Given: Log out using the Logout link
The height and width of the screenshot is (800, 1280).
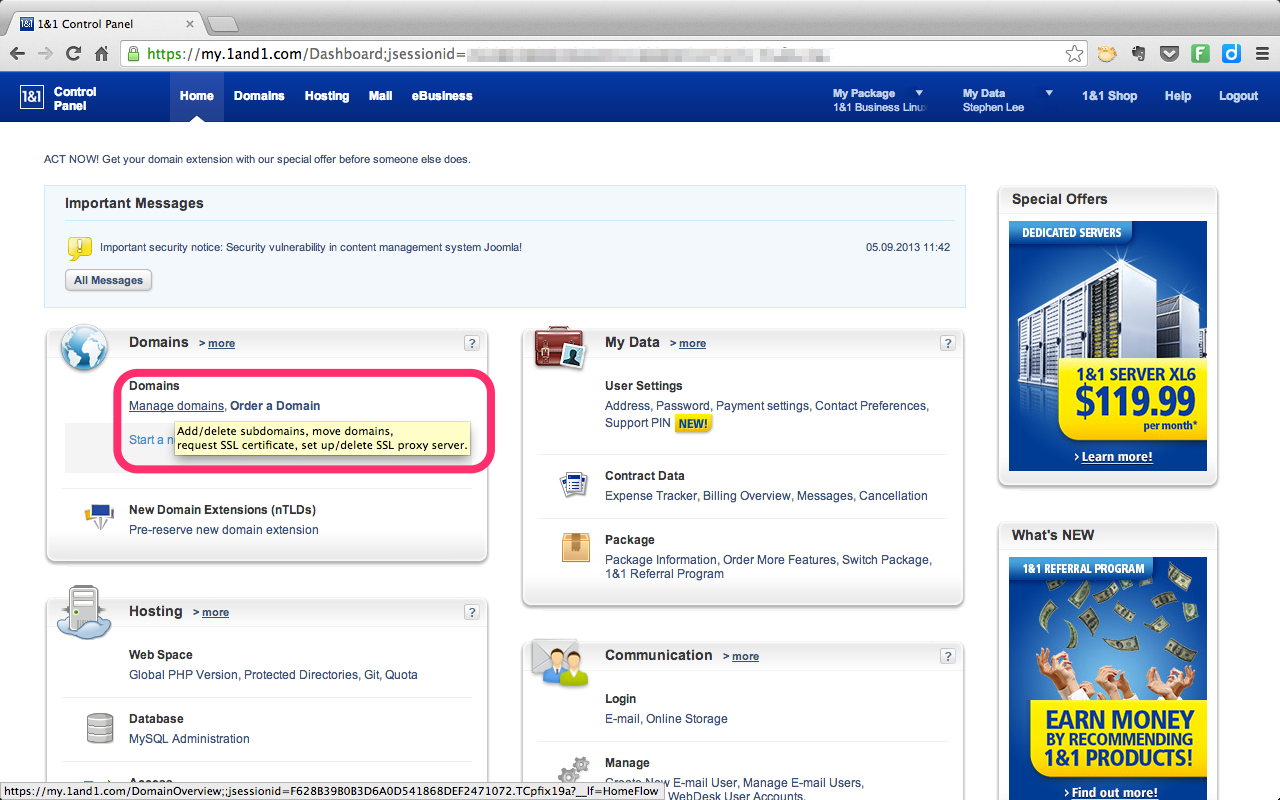Looking at the screenshot, I should click(1238, 96).
